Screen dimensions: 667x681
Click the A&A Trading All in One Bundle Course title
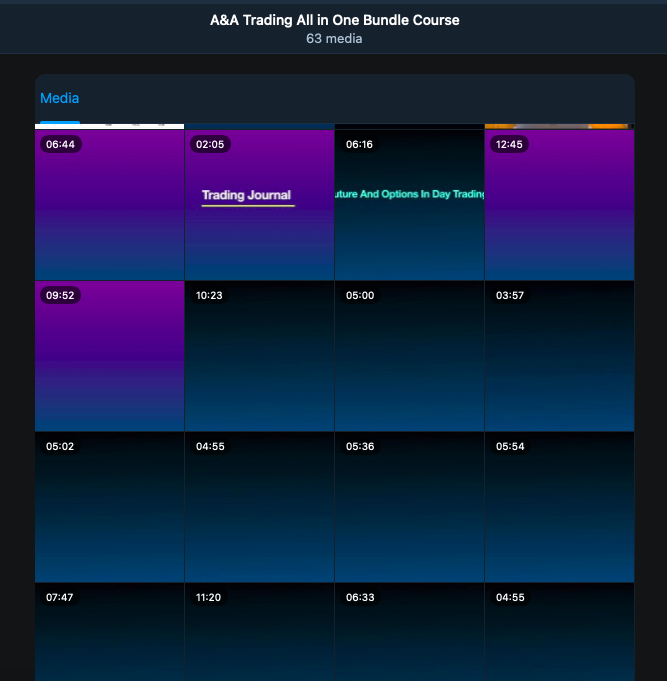coord(334,20)
